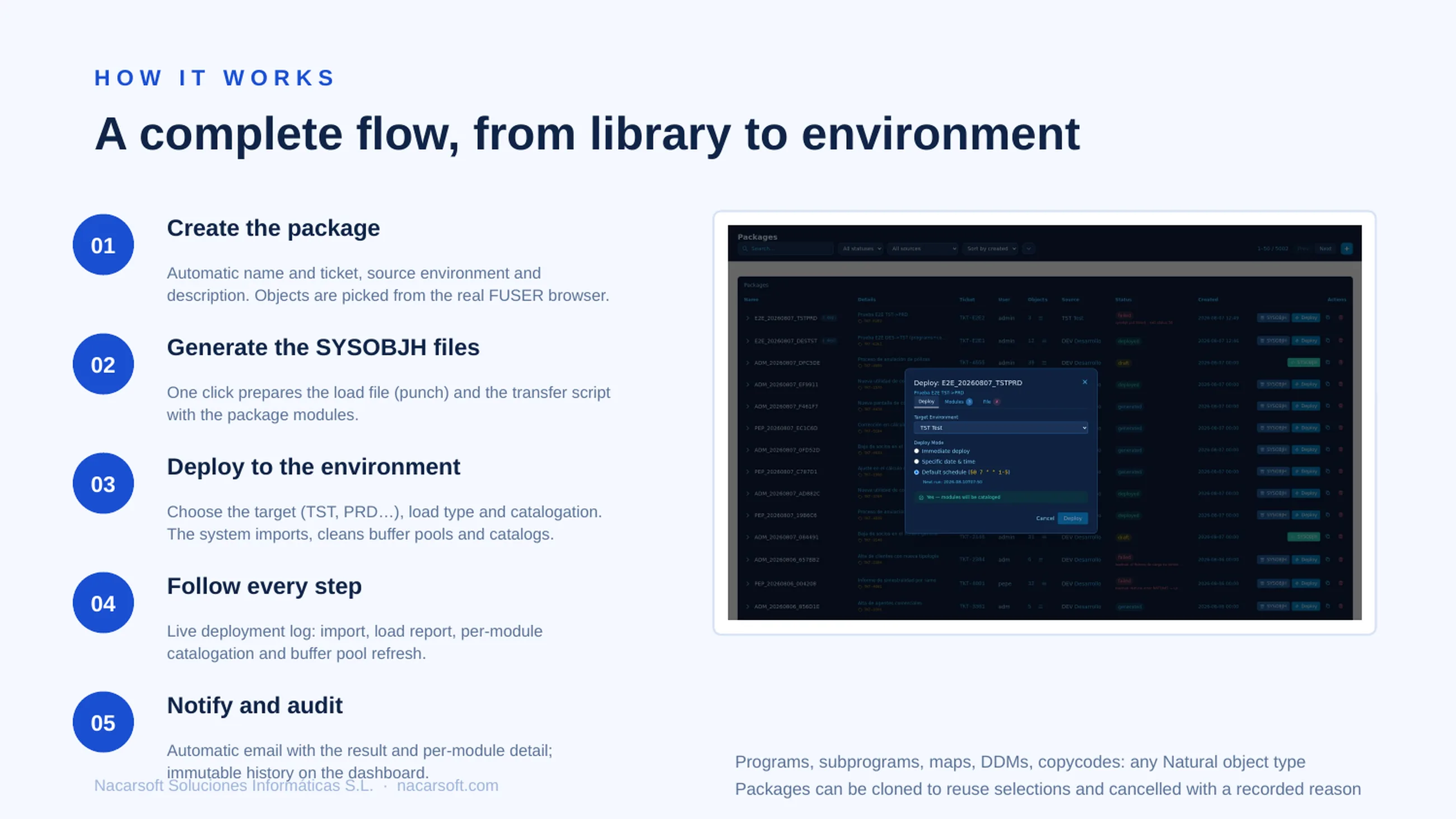Select the Immediate deploy radio option
1456x819 pixels.
pyautogui.click(x=917, y=451)
